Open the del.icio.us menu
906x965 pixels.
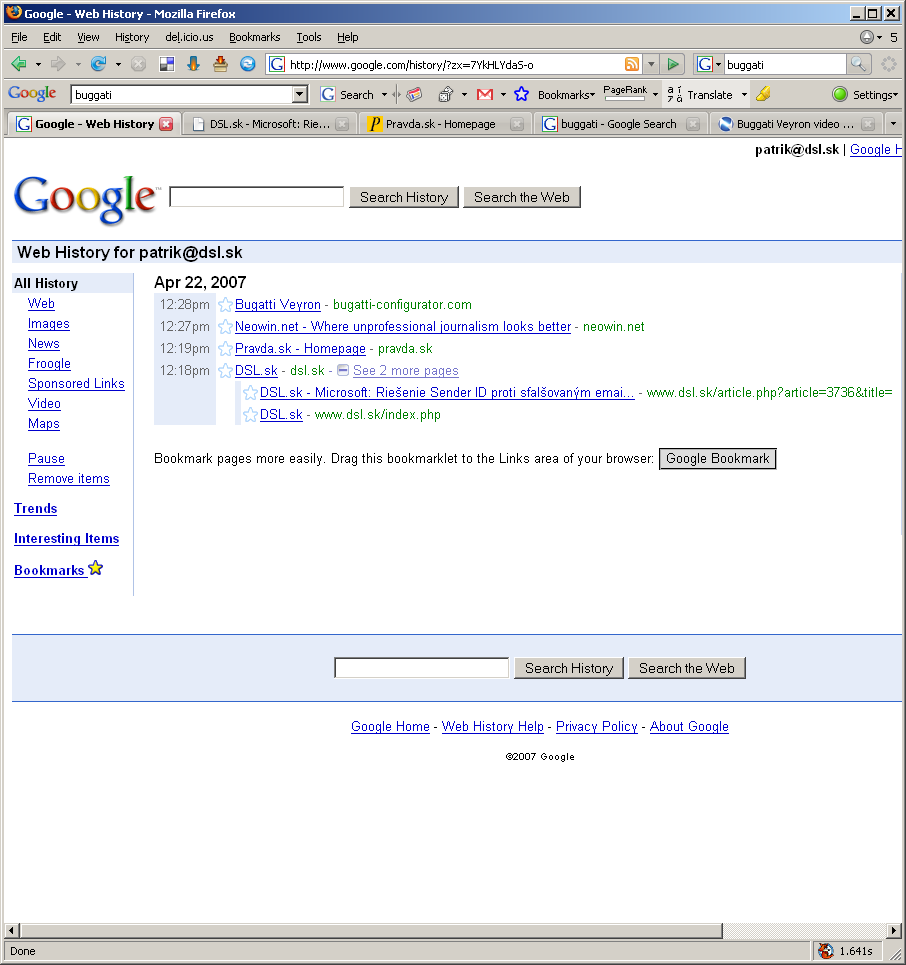pyautogui.click(x=189, y=37)
